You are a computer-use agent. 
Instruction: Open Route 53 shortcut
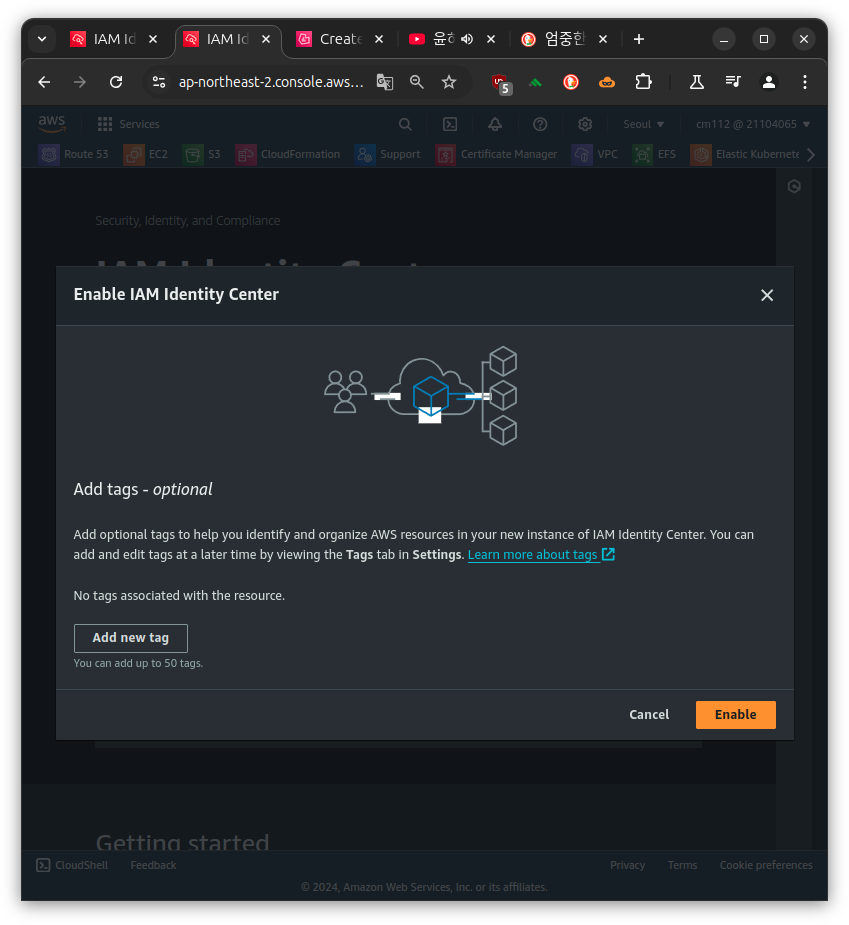pos(74,155)
